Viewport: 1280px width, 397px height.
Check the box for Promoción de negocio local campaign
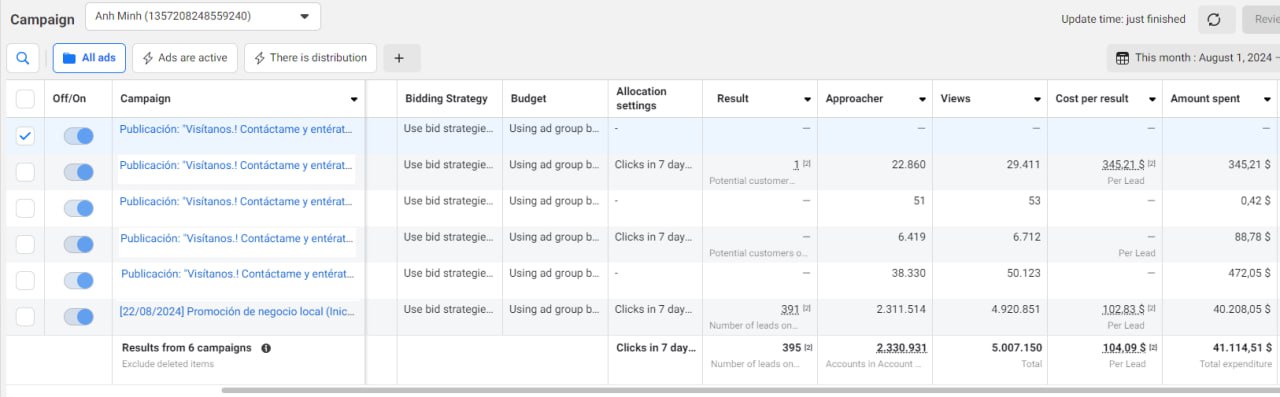[25, 317]
